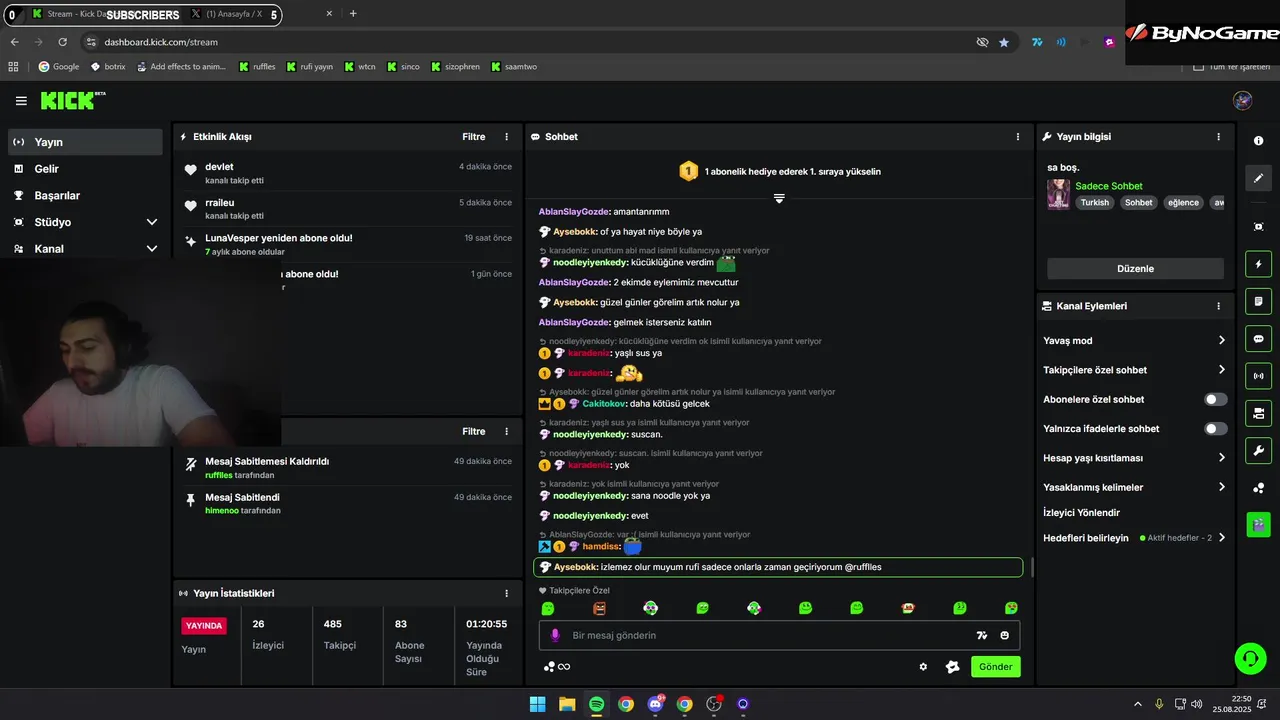Click the Turkish tag
The width and height of the screenshot is (1280, 720).
coord(1095,203)
